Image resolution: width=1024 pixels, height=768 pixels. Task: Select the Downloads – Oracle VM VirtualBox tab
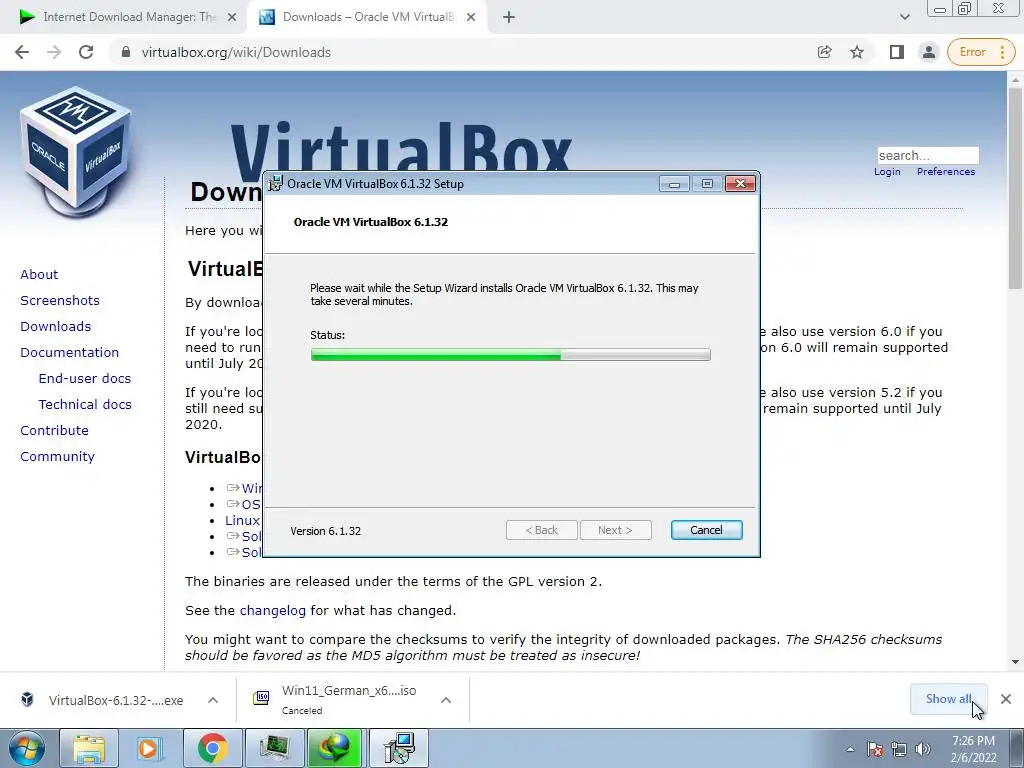tap(368, 18)
